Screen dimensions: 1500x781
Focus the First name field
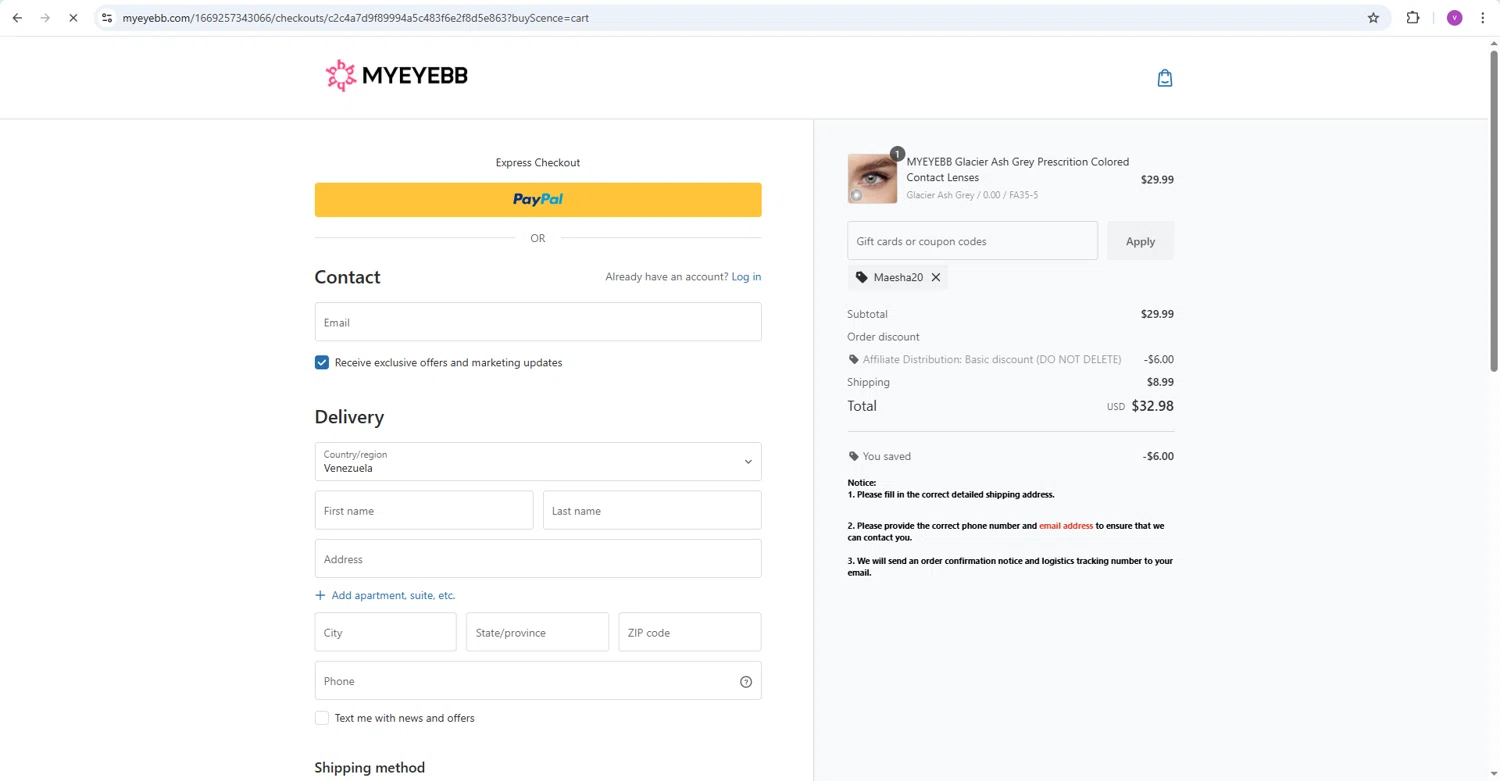point(424,510)
